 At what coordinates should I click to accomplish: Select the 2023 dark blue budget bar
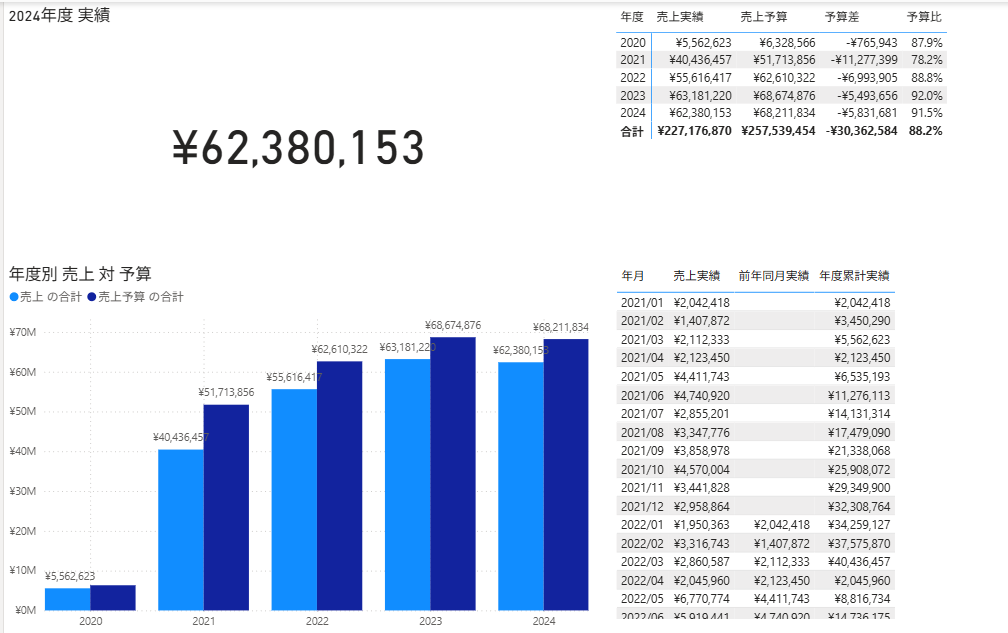coord(453,473)
